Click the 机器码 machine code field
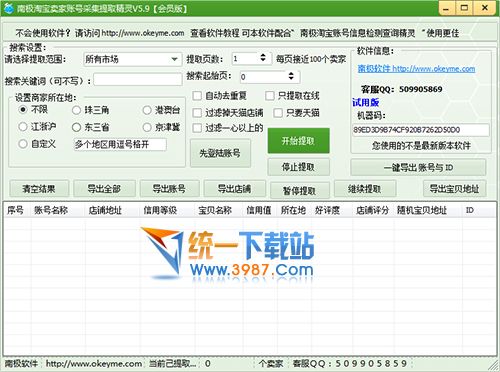 pos(421,130)
